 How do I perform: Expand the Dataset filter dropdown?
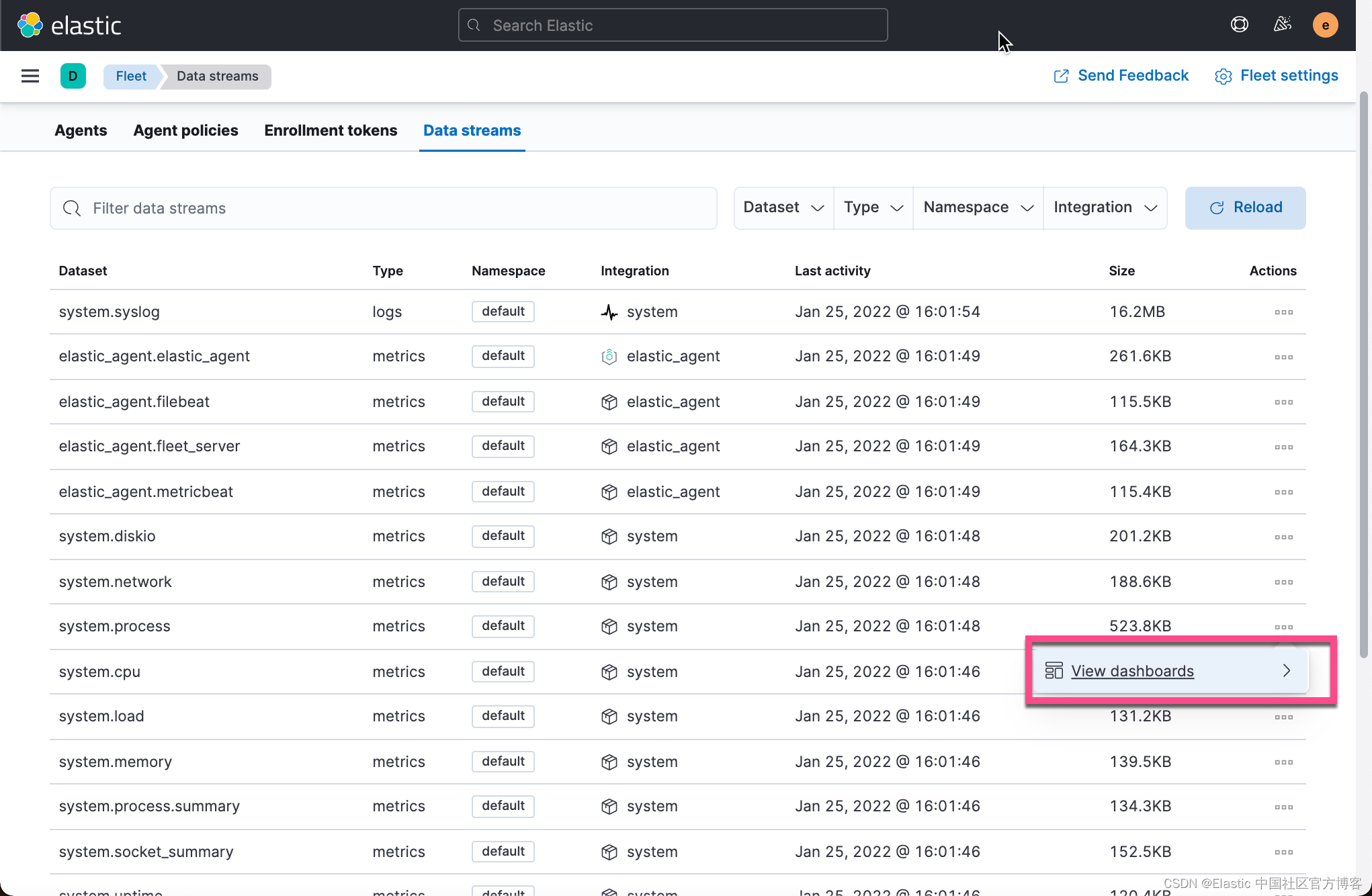click(x=783, y=208)
